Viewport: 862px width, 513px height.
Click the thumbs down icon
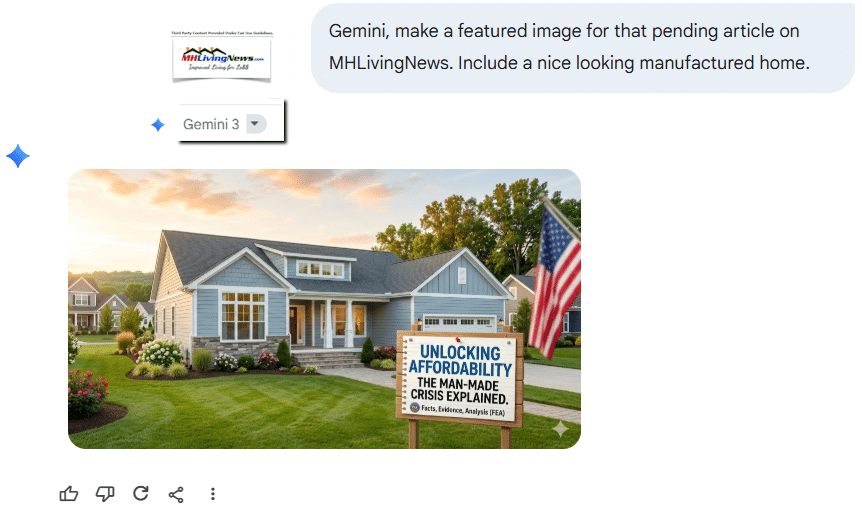(x=105, y=494)
